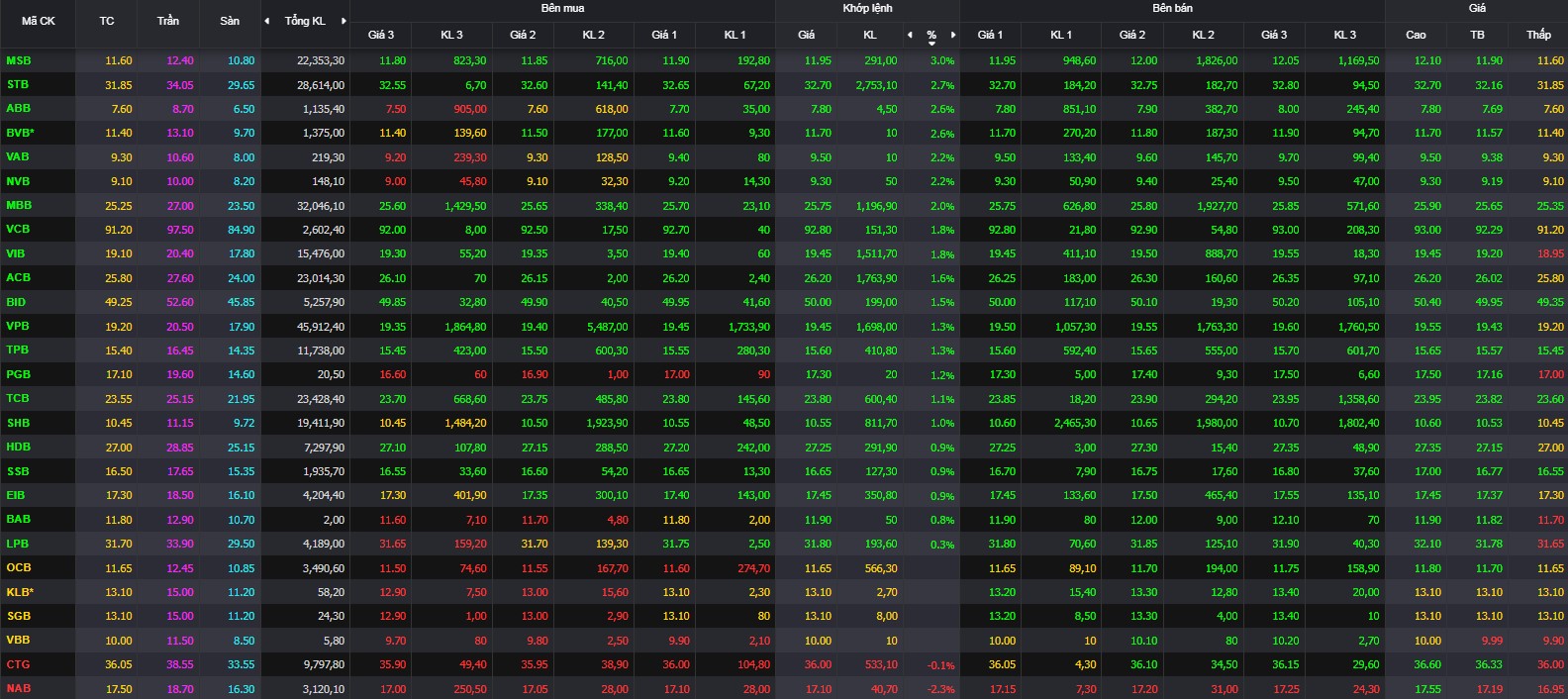Click KL 1 header under Bên bán
This screenshot has height=699, width=1568.
1061,35
